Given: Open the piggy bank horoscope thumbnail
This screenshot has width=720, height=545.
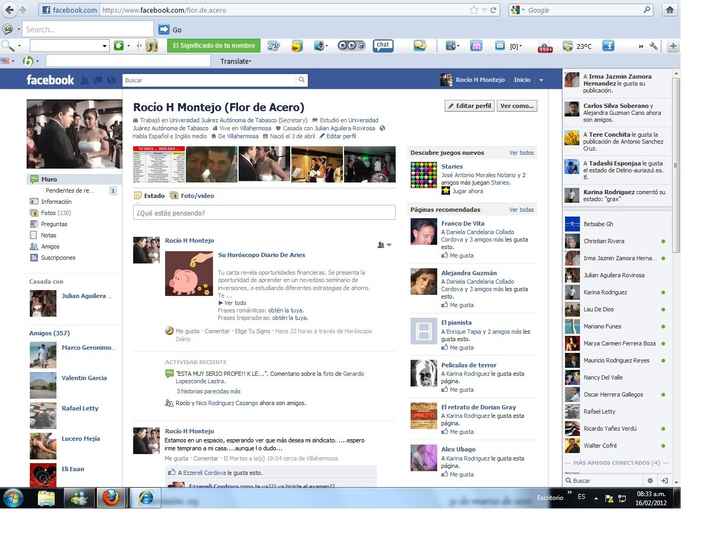Looking at the screenshot, I should pyautogui.click(x=189, y=274).
